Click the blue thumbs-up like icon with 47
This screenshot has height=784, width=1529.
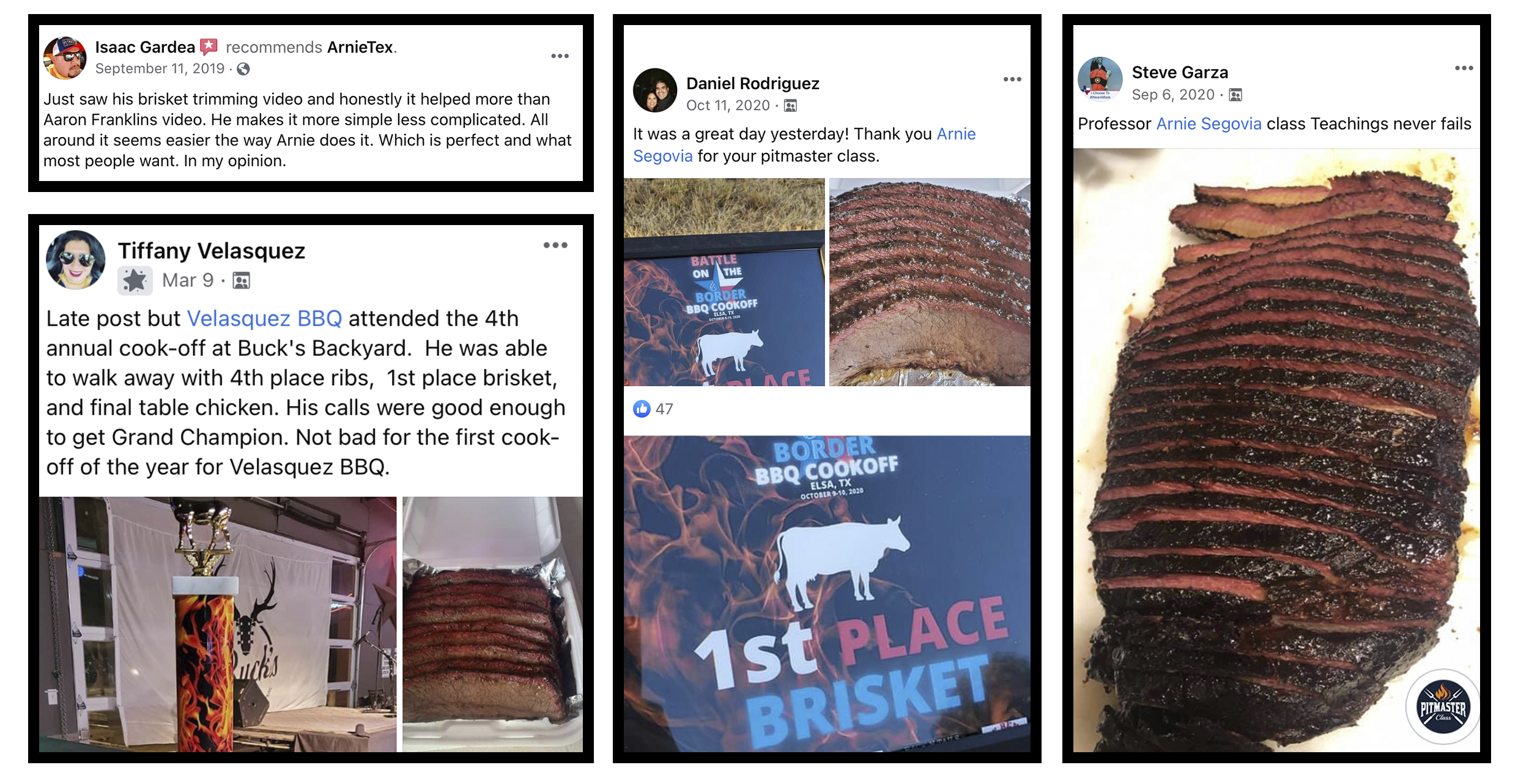click(642, 409)
